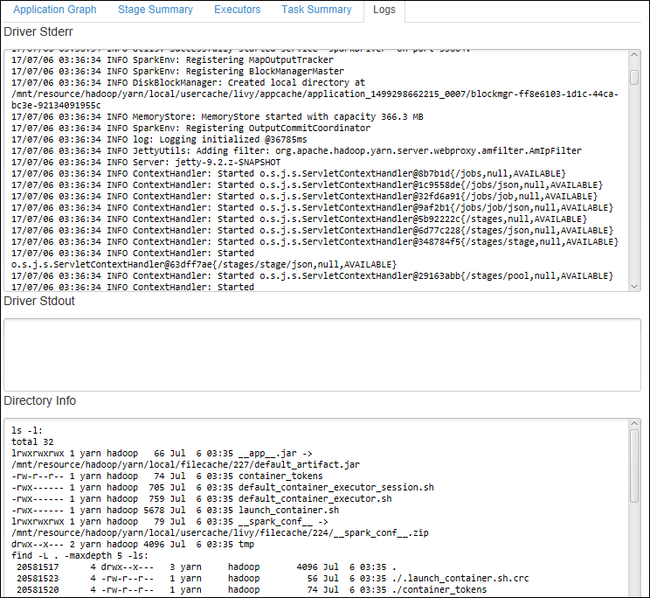Click the ServletContextHandler '/stages/pool' line
Viewport: 650px width, 598px height.
click(x=312, y=276)
